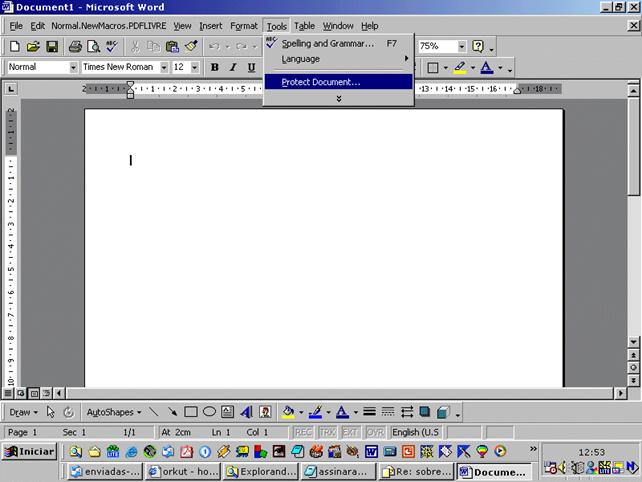Toggle Bold formatting
Screen dimensions: 642x482
pyautogui.click(x=215, y=67)
